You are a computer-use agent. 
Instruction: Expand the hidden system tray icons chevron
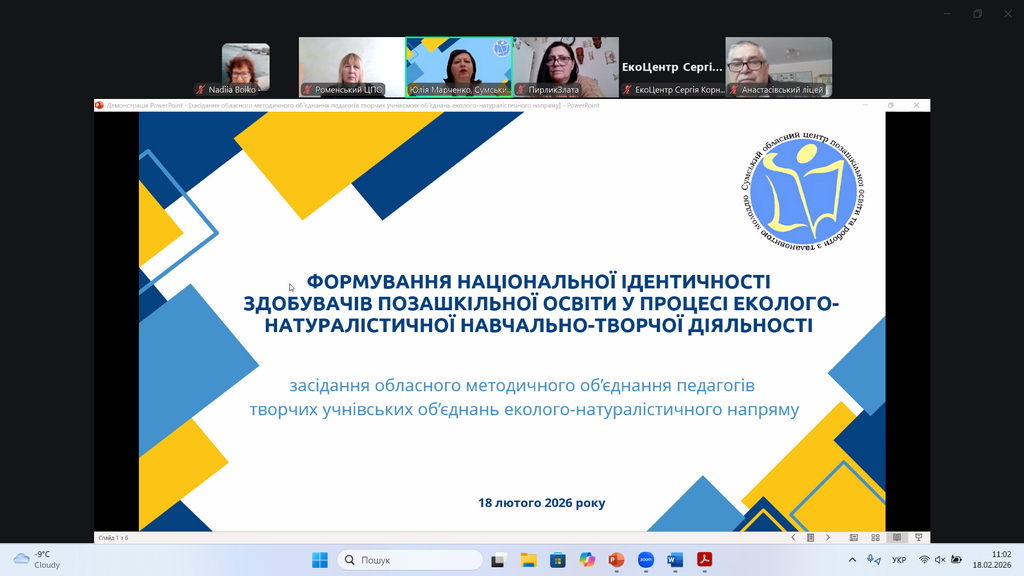coord(852,560)
